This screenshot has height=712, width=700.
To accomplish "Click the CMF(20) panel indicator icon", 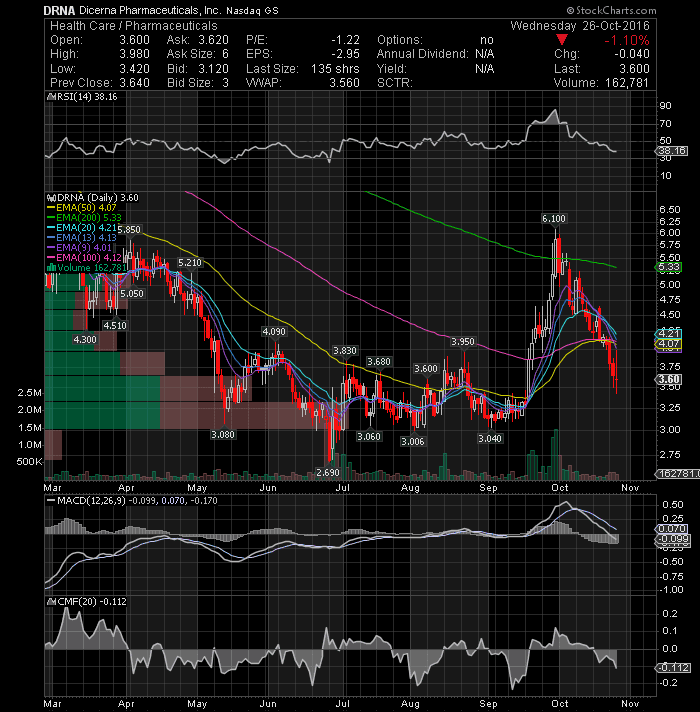I will point(51,602).
